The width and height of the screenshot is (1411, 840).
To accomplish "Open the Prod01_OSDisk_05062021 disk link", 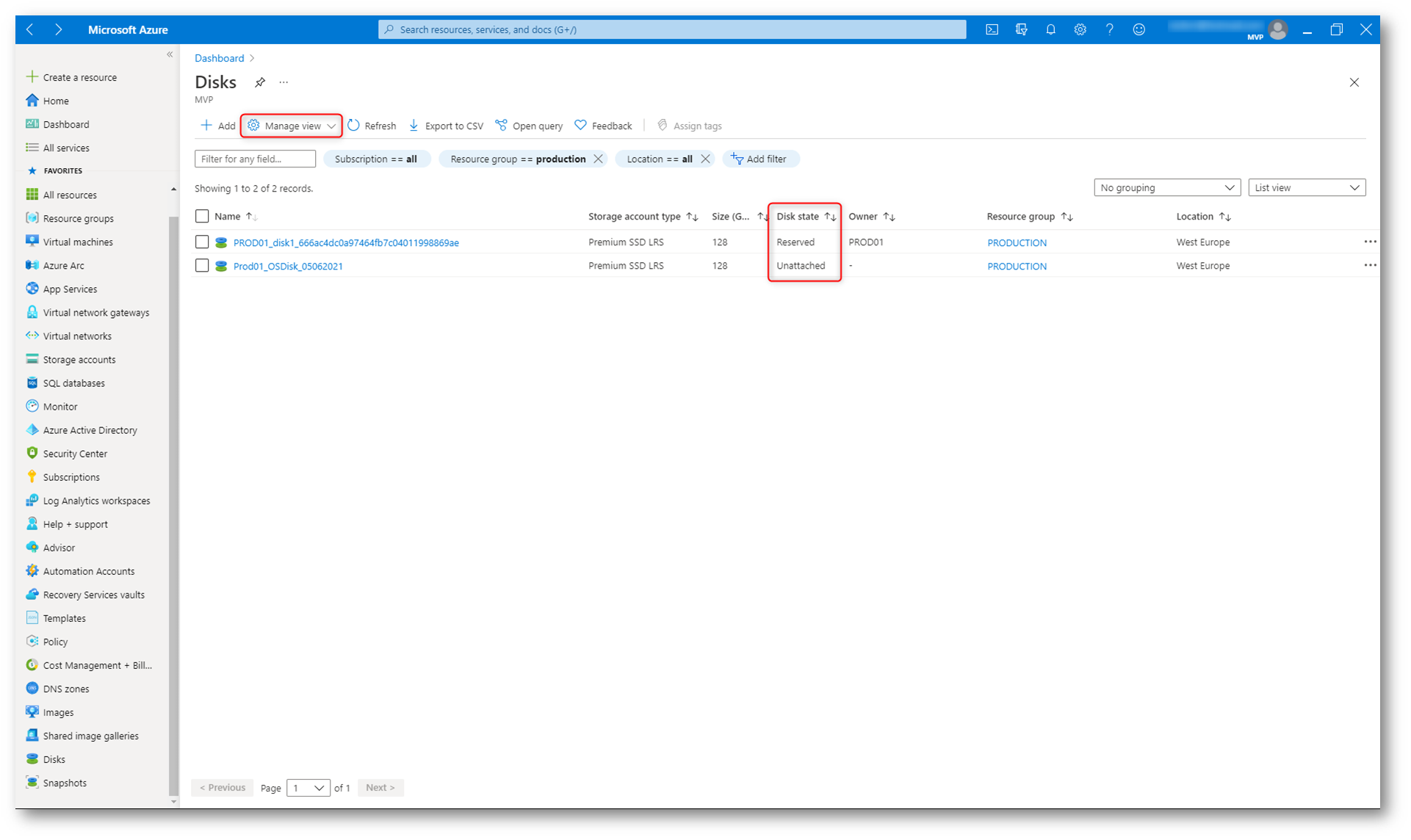I will 288,266.
